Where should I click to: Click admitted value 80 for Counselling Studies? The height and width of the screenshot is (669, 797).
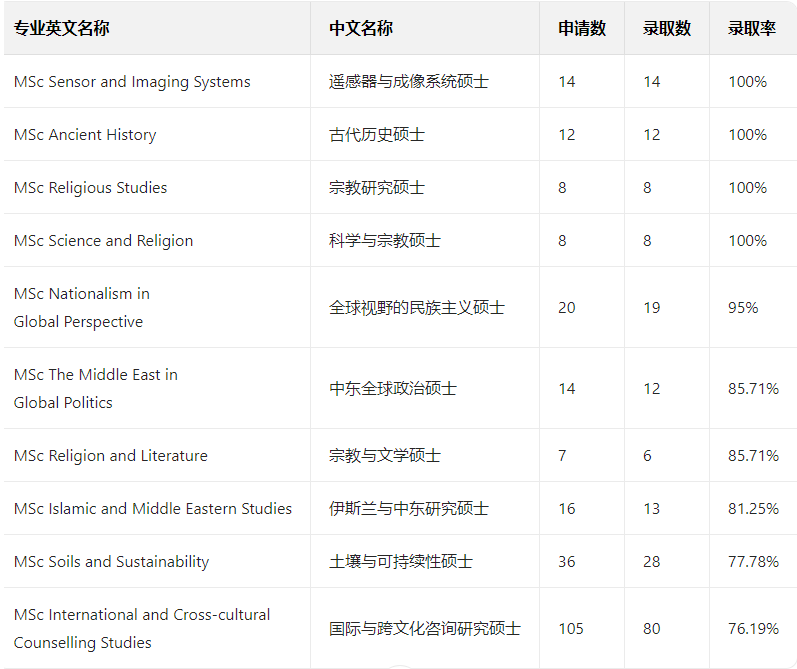click(x=652, y=628)
